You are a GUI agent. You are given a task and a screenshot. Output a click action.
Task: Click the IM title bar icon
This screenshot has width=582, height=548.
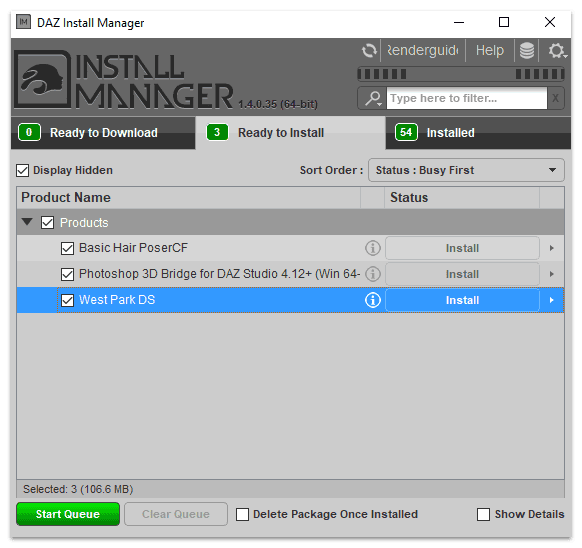[x=23, y=22]
